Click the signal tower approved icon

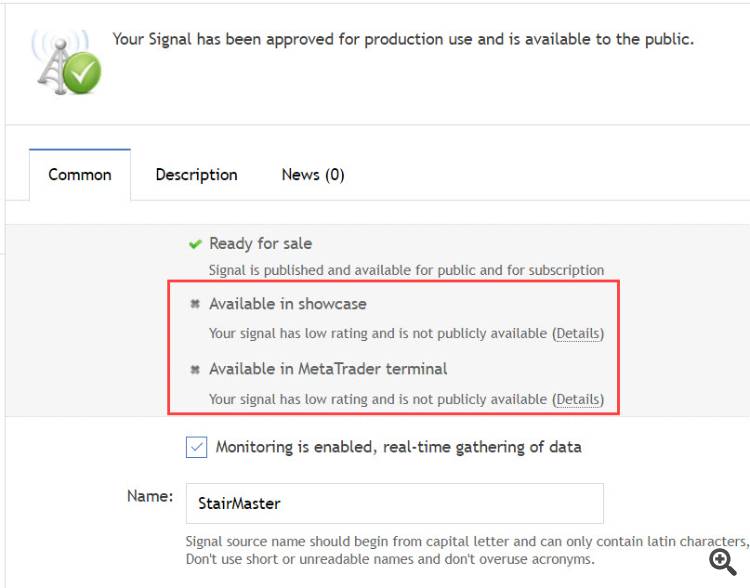pos(67,62)
